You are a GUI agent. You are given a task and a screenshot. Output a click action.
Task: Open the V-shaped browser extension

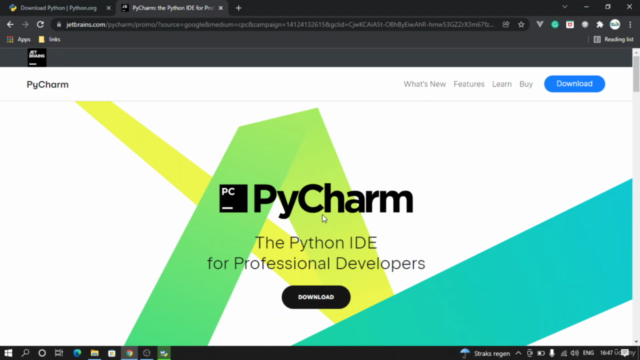(540, 24)
